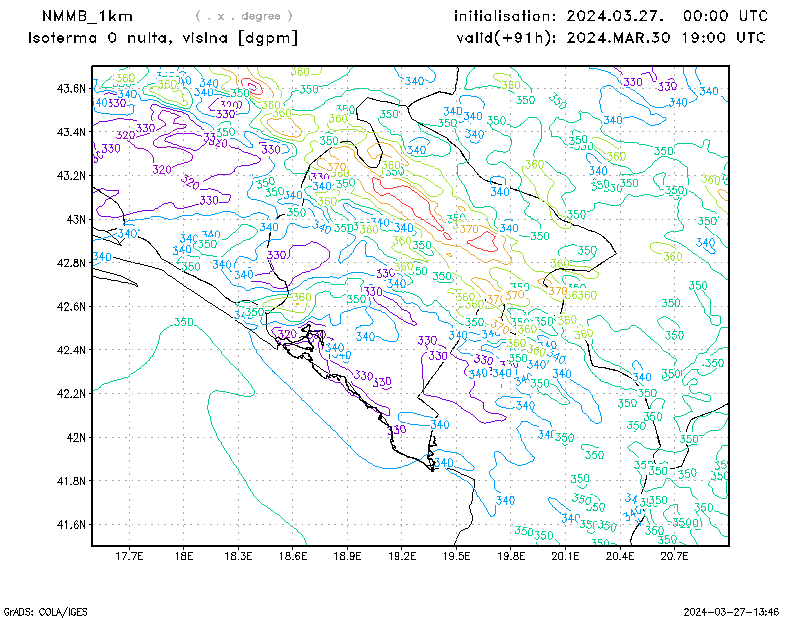Click the 2024-03-27-13:46 timestamp
This screenshot has width=800, height=618.
point(731,612)
